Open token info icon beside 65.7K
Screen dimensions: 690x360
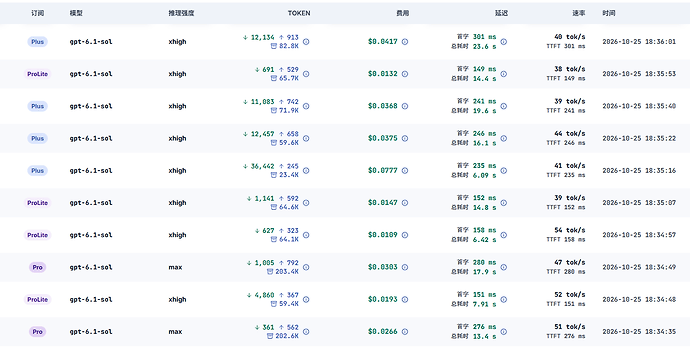[306, 74]
